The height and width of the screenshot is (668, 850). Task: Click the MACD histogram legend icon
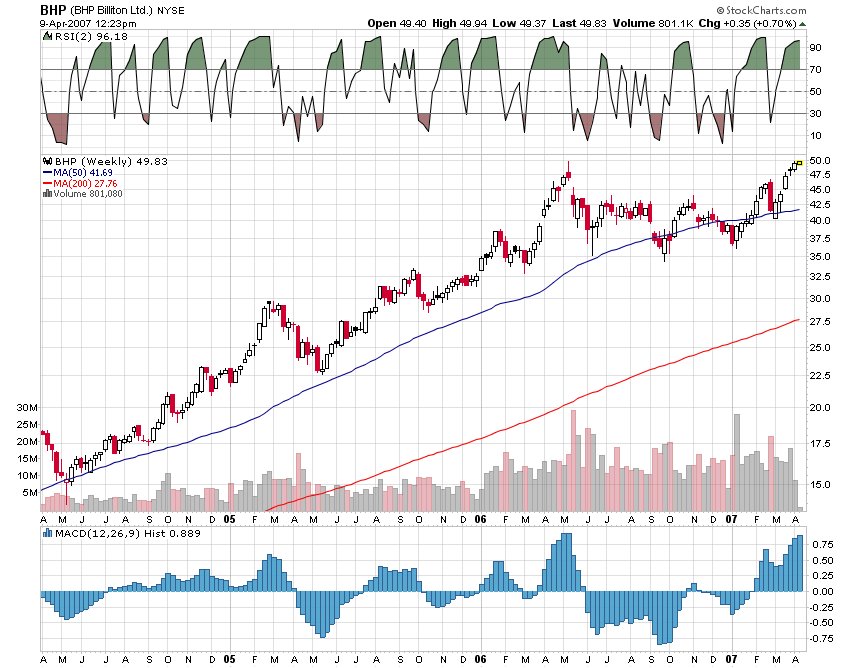tap(48, 534)
